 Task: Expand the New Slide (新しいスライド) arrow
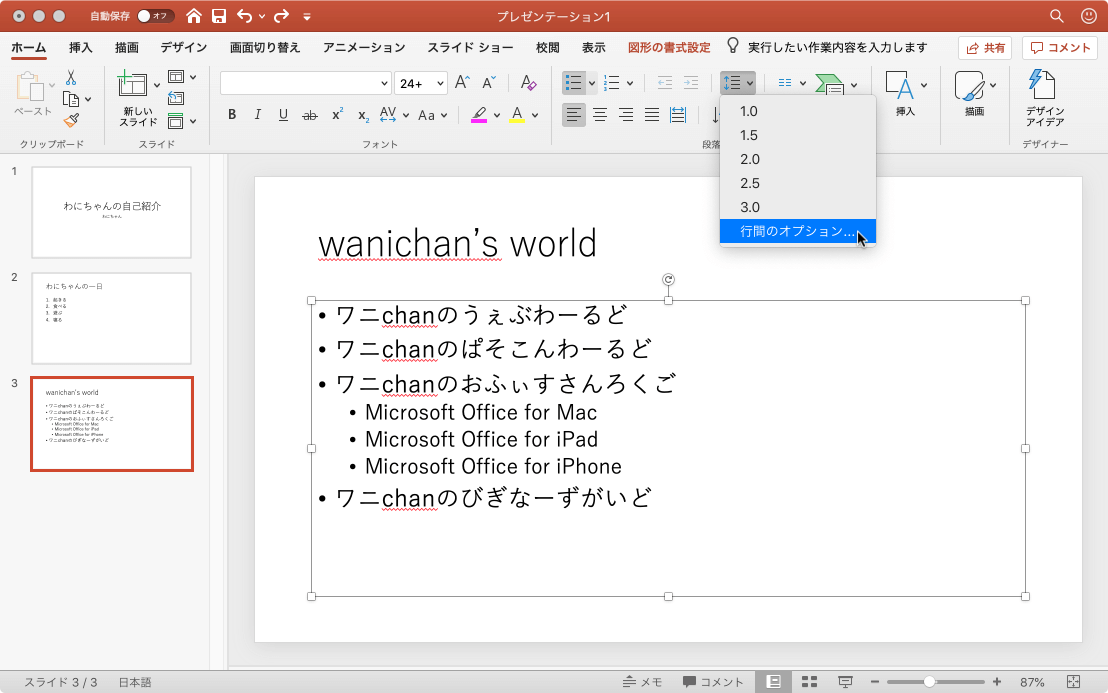tap(157, 86)
